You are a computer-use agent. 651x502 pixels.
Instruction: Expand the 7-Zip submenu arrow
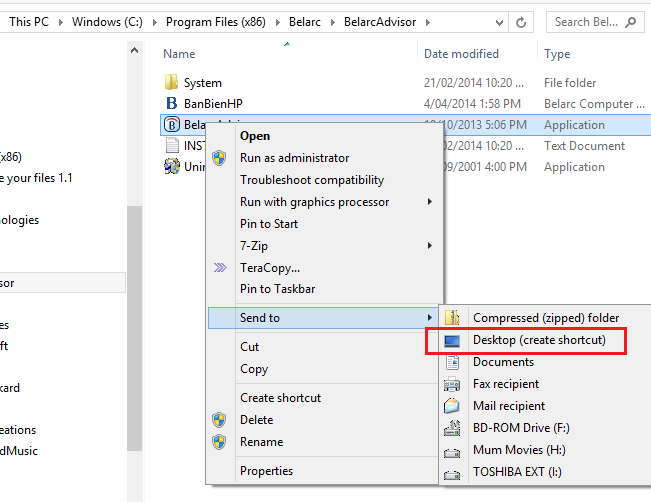(x=430, y=246)
